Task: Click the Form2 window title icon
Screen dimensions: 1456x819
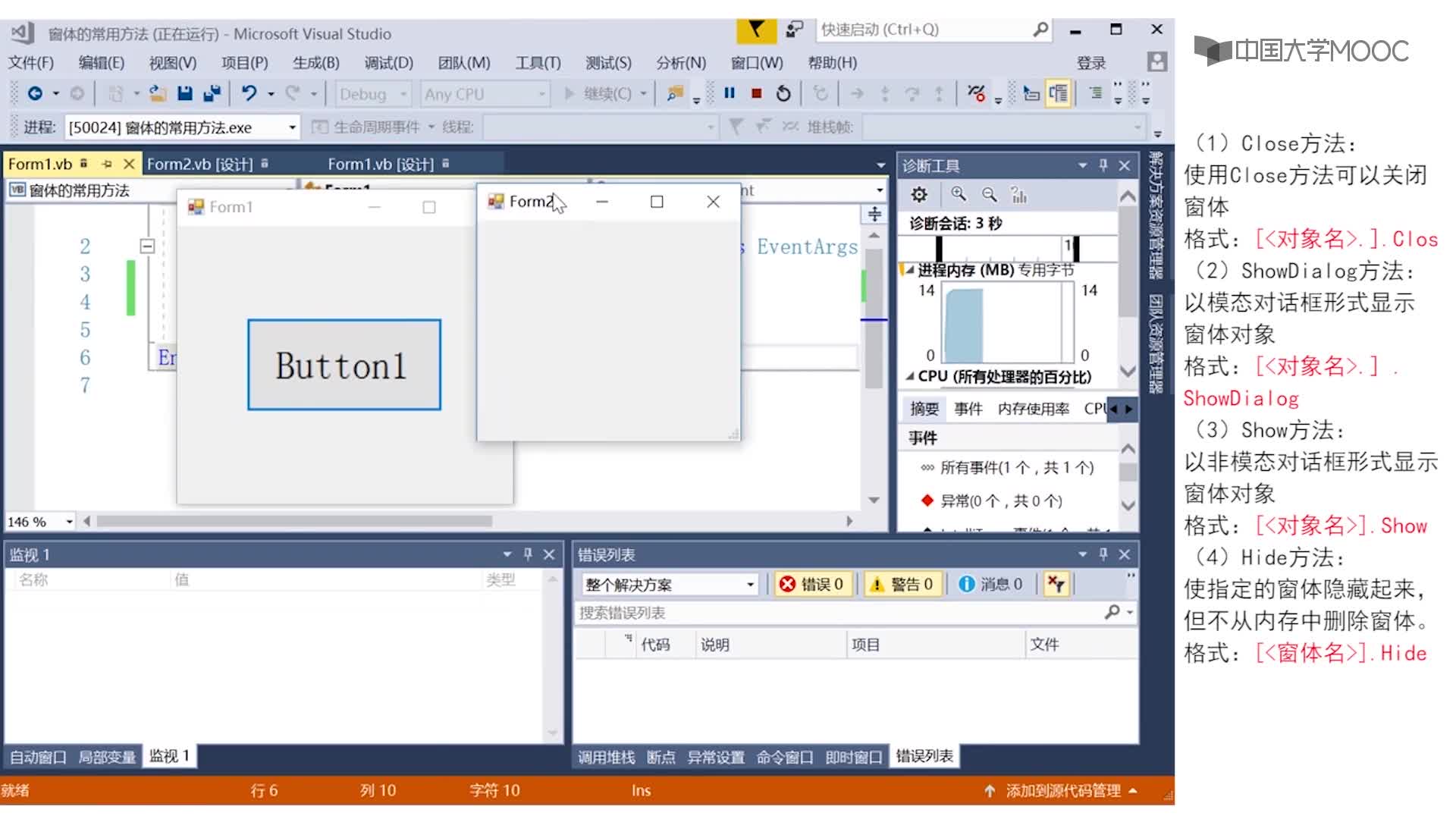Action: pyautogui.click(x=496, y=201)
